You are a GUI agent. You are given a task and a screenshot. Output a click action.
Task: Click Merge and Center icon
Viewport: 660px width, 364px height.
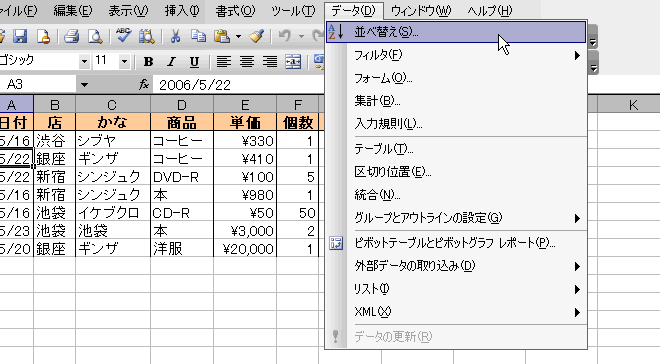pos(293,62)
